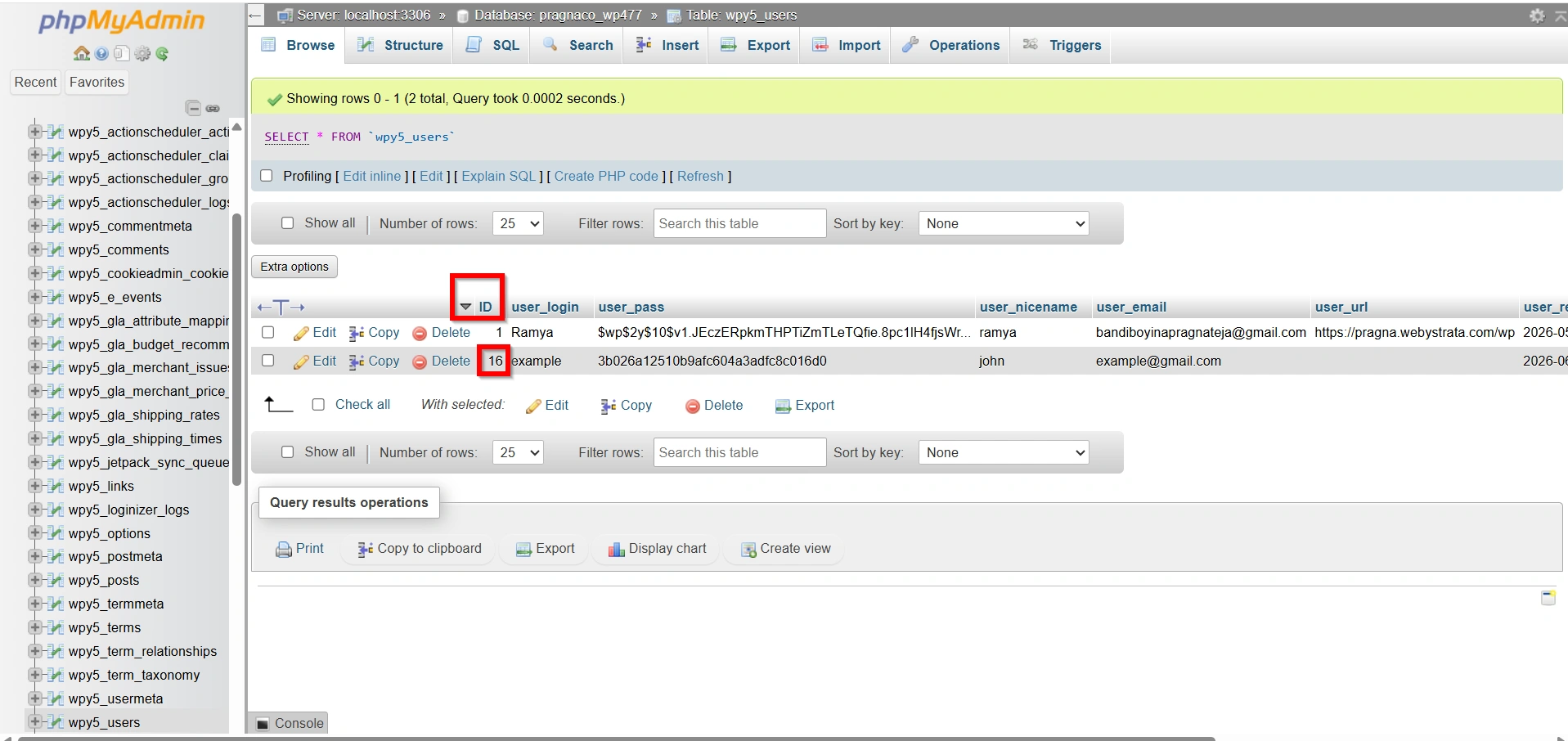The image size is (1568, 741).
Task: Tick lower Show all checkbox
Action: pos(287,452)
